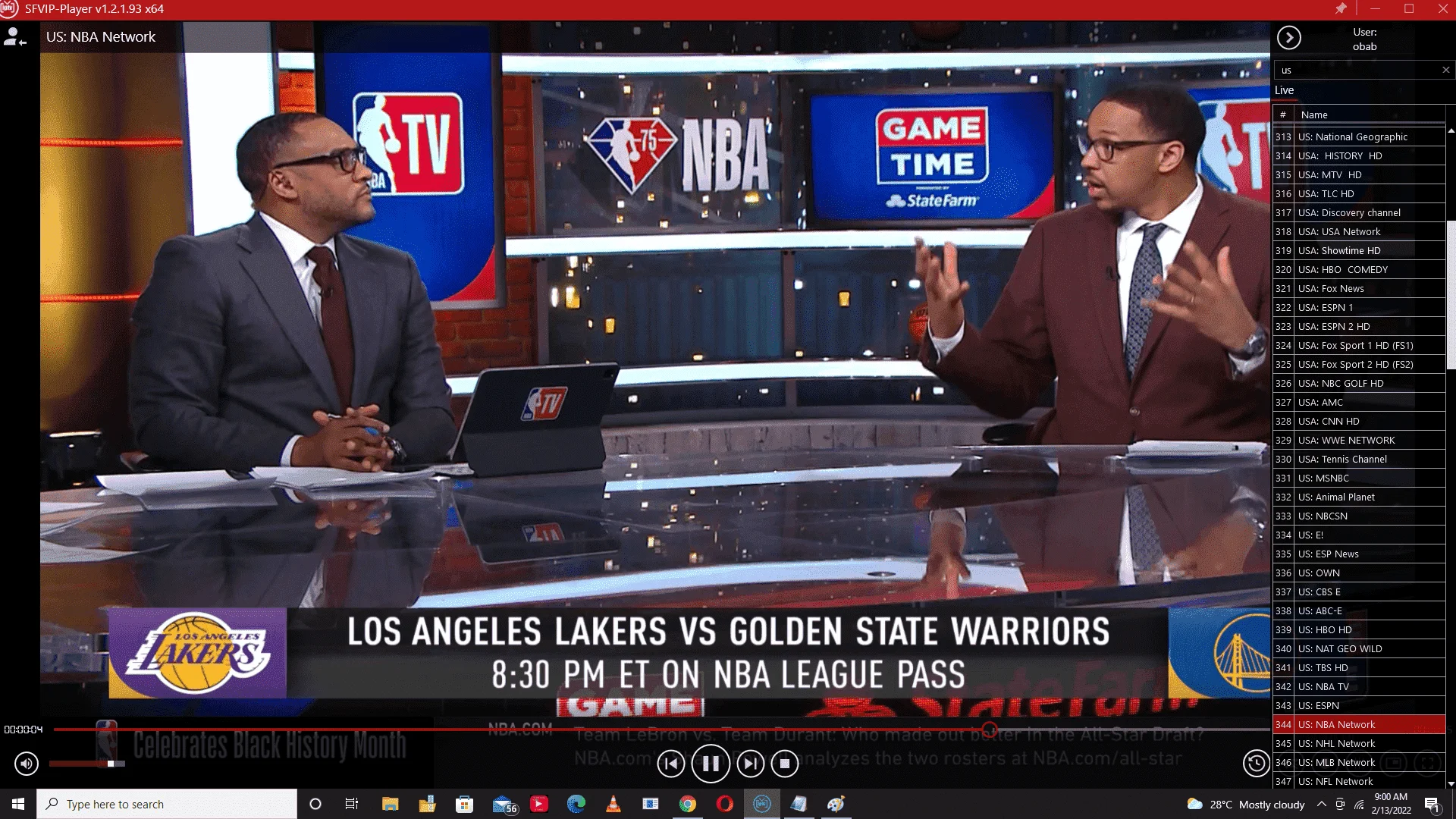The image size is (1456, 819).
Task: Select USA: Fox Sport 2 HD (FS2)
Action: 1359,364
